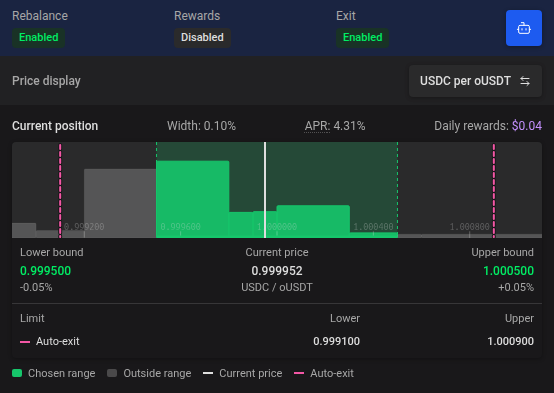Click the Upper column header in limits
The image size is (554, 393).
click(x=519, y=318)
